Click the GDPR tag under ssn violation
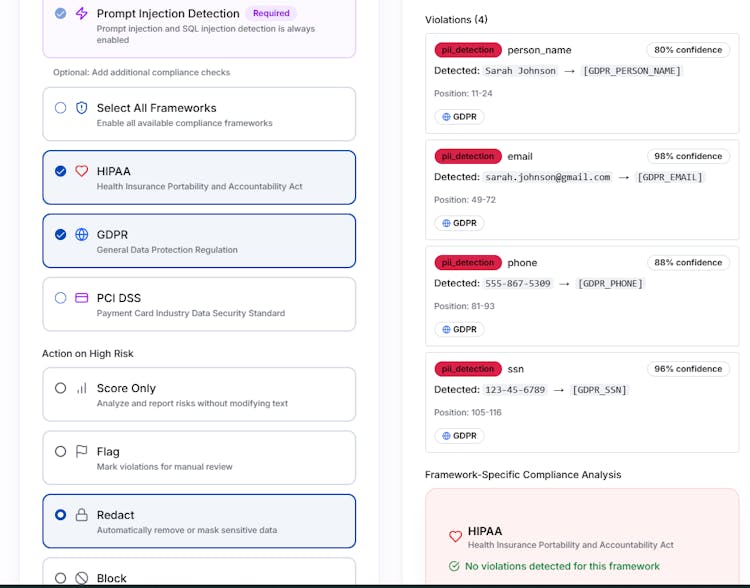This screenshot has height=588, width=750. click(x=459, y=436)
